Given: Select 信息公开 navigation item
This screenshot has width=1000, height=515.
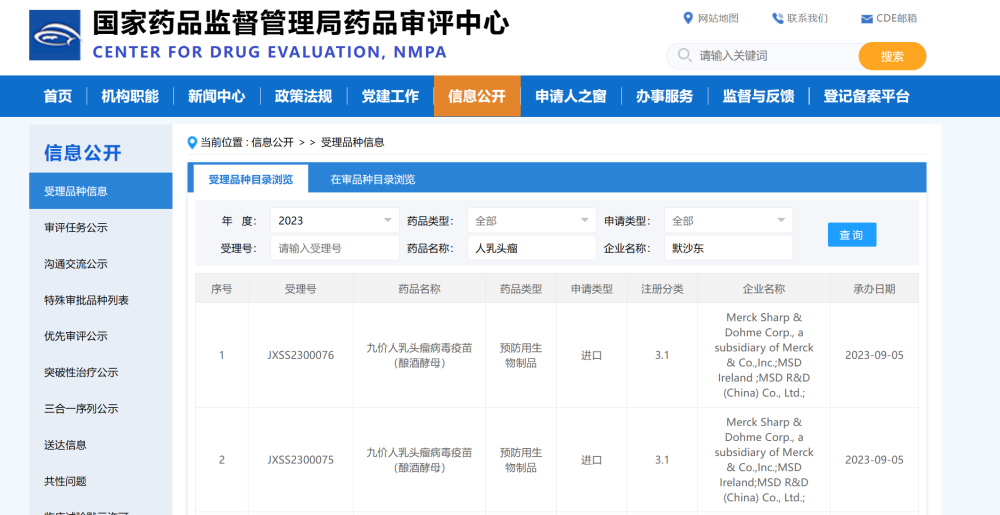Looking at the screenshot, I should tap(477, 96).
